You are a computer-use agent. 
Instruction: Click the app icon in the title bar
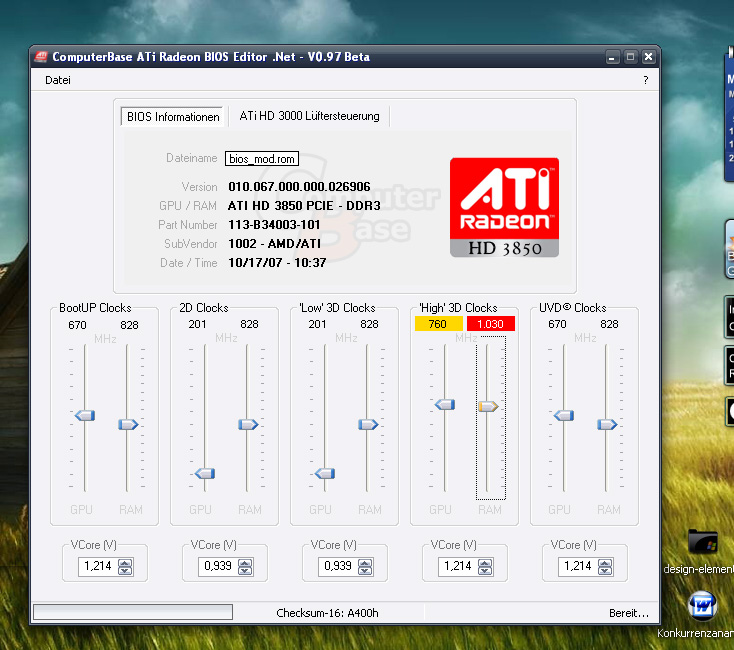tap(41, 57)
